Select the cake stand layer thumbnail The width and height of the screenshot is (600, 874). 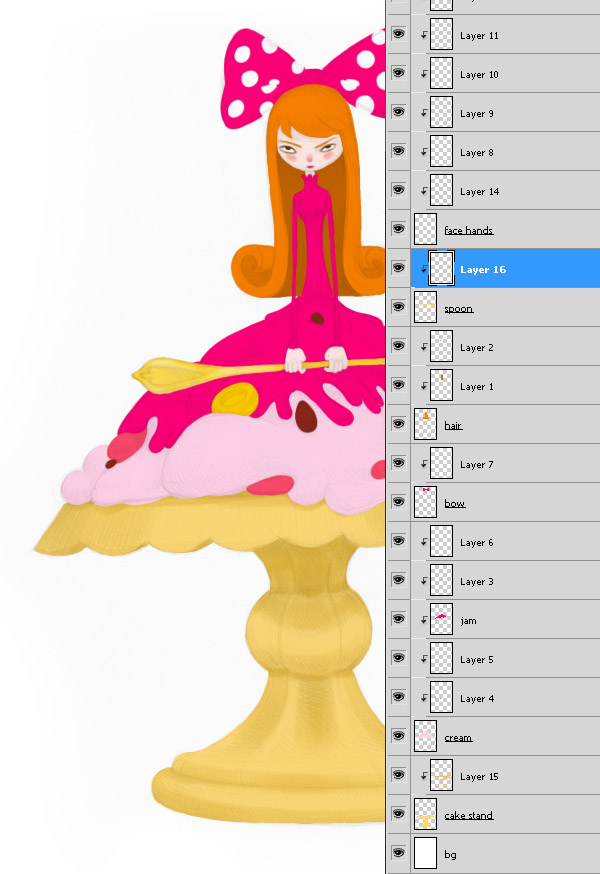[425, 814]
